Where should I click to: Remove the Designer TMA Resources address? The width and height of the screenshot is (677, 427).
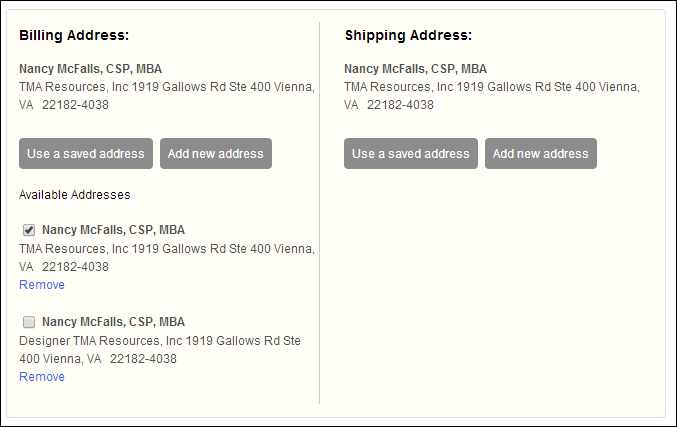point(42,377)
